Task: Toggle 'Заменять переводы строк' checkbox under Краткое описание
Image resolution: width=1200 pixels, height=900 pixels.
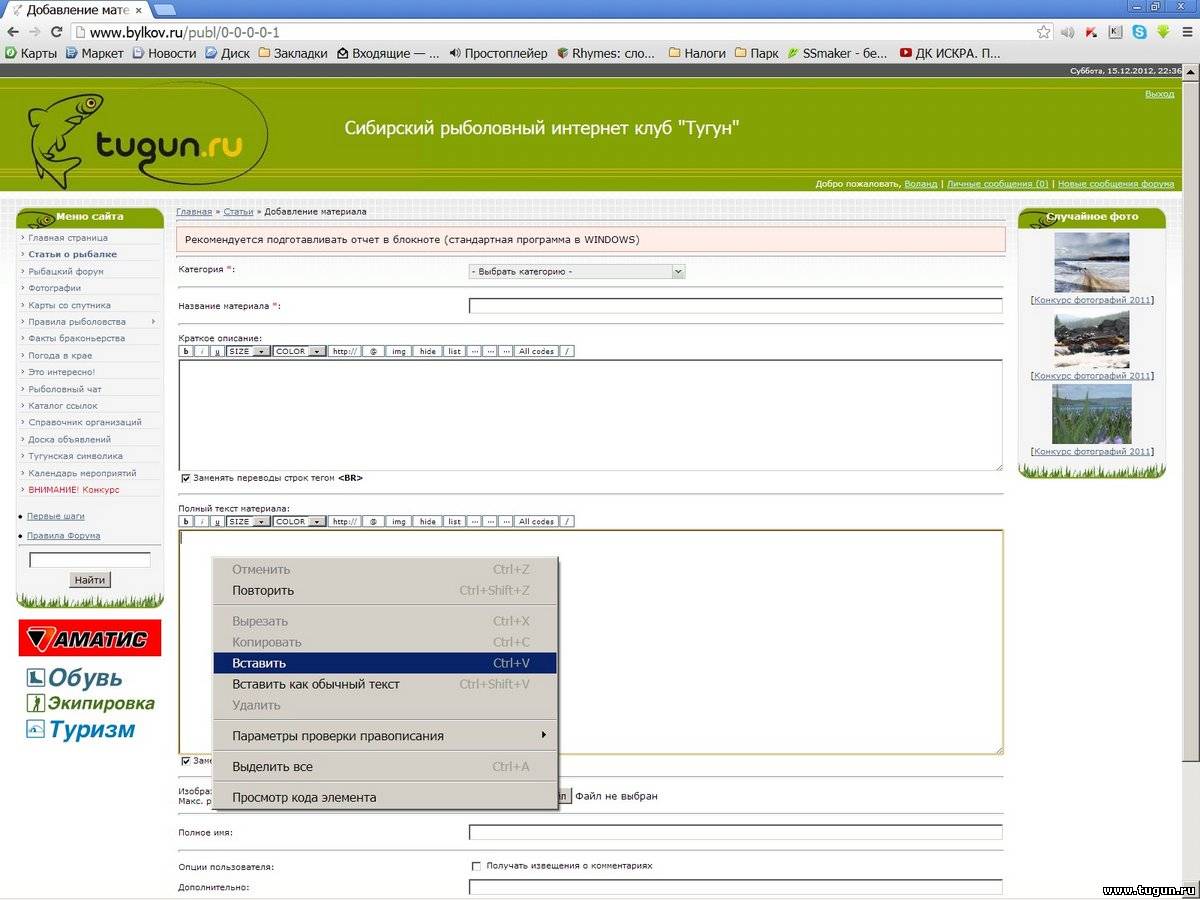Action: (x=185, y=478)
